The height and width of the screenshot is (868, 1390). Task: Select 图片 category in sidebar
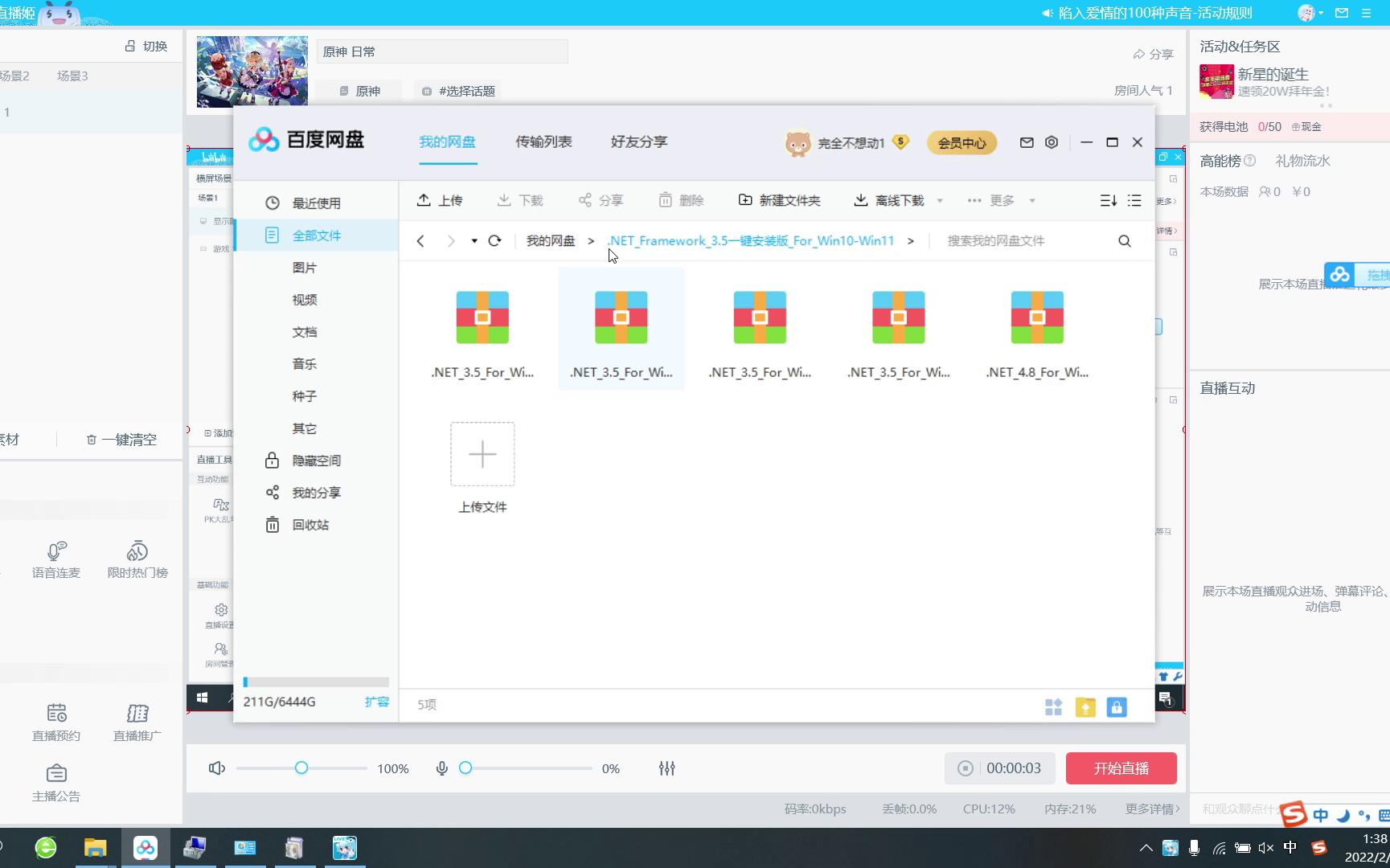[305, 268]
